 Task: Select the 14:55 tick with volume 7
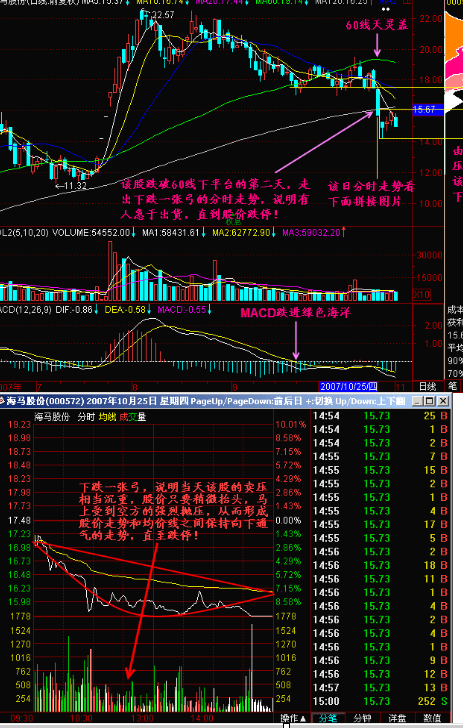[381, 456]
